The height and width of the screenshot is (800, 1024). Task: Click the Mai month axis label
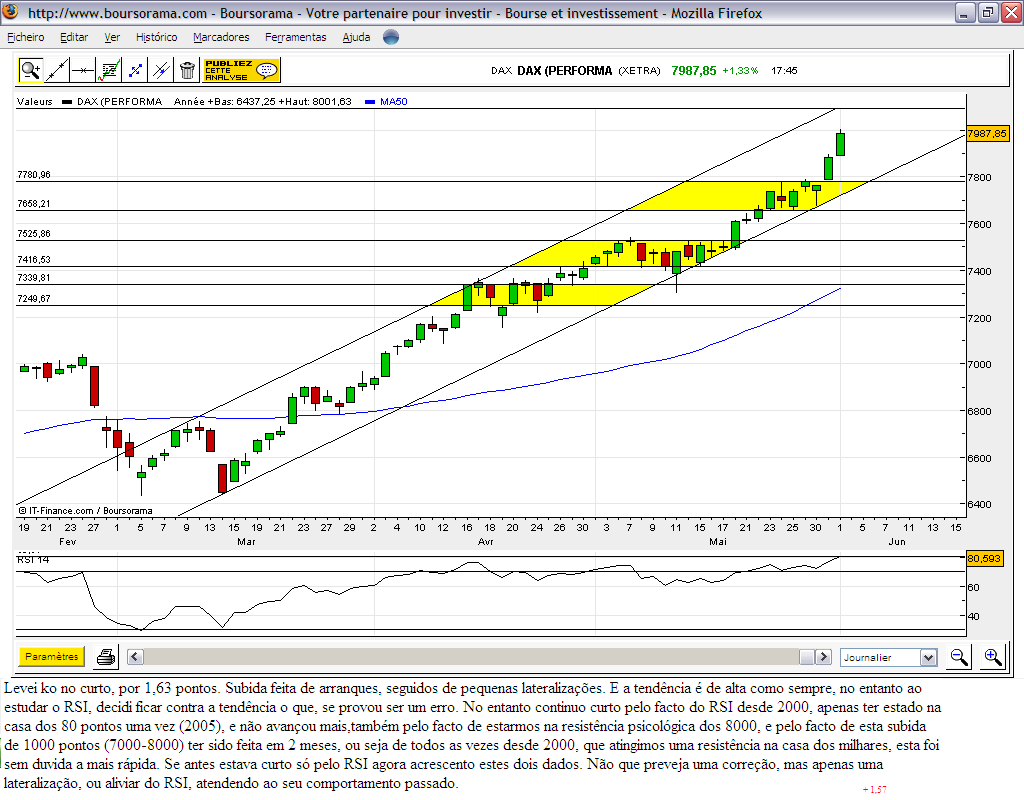click(x=718, y=541)
